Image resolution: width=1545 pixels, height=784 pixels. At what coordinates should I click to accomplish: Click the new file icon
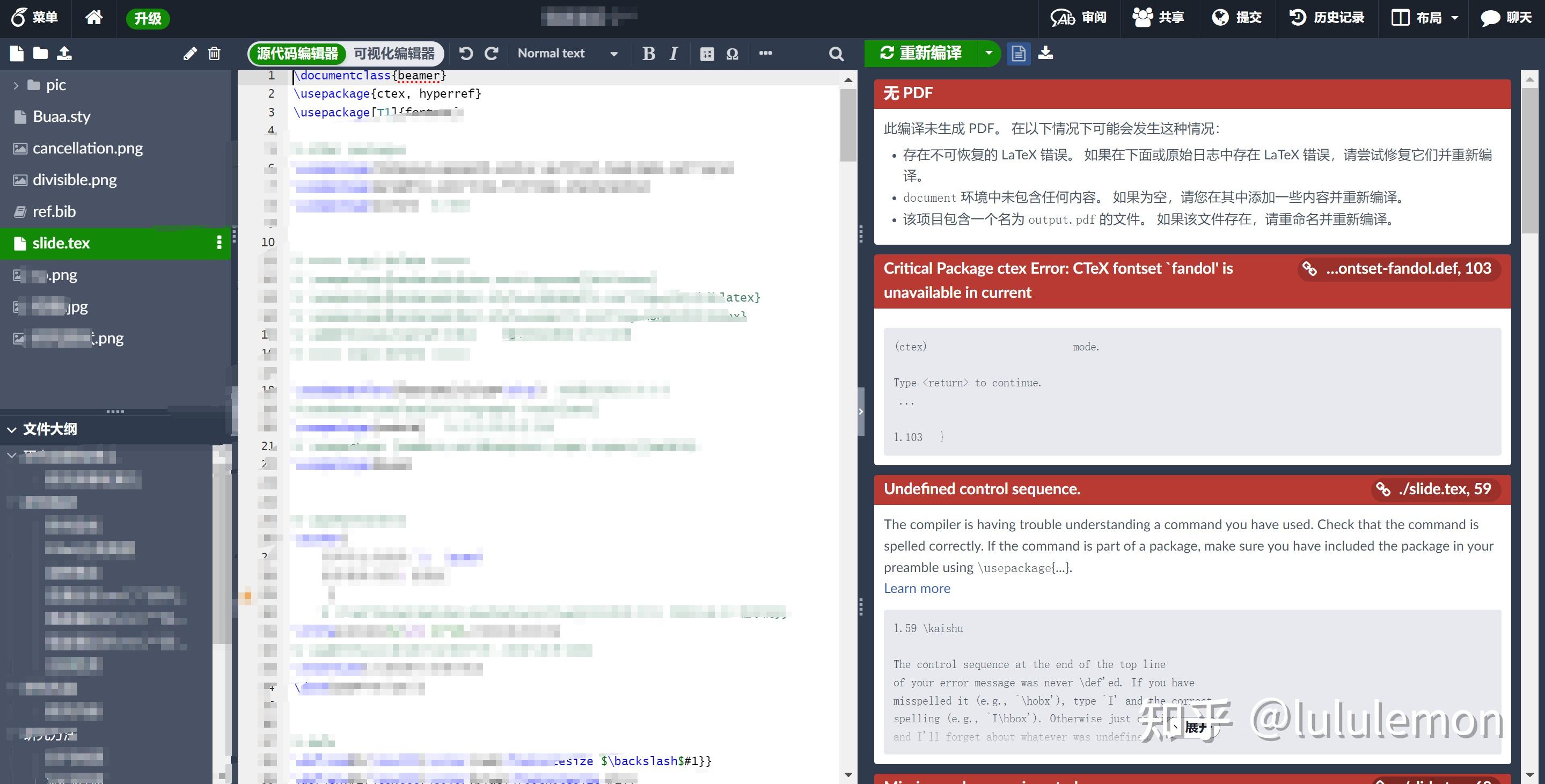[17, 53]
